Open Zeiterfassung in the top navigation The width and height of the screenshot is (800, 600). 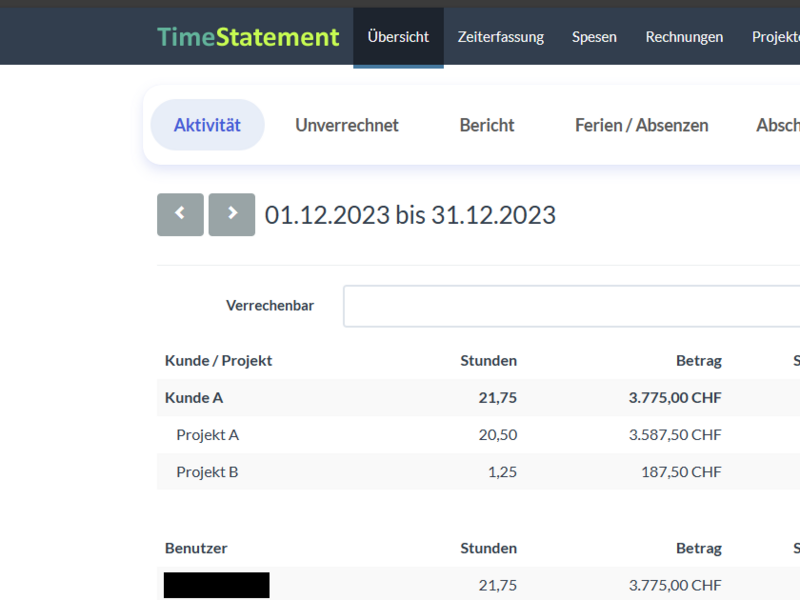tap(500, 37)
